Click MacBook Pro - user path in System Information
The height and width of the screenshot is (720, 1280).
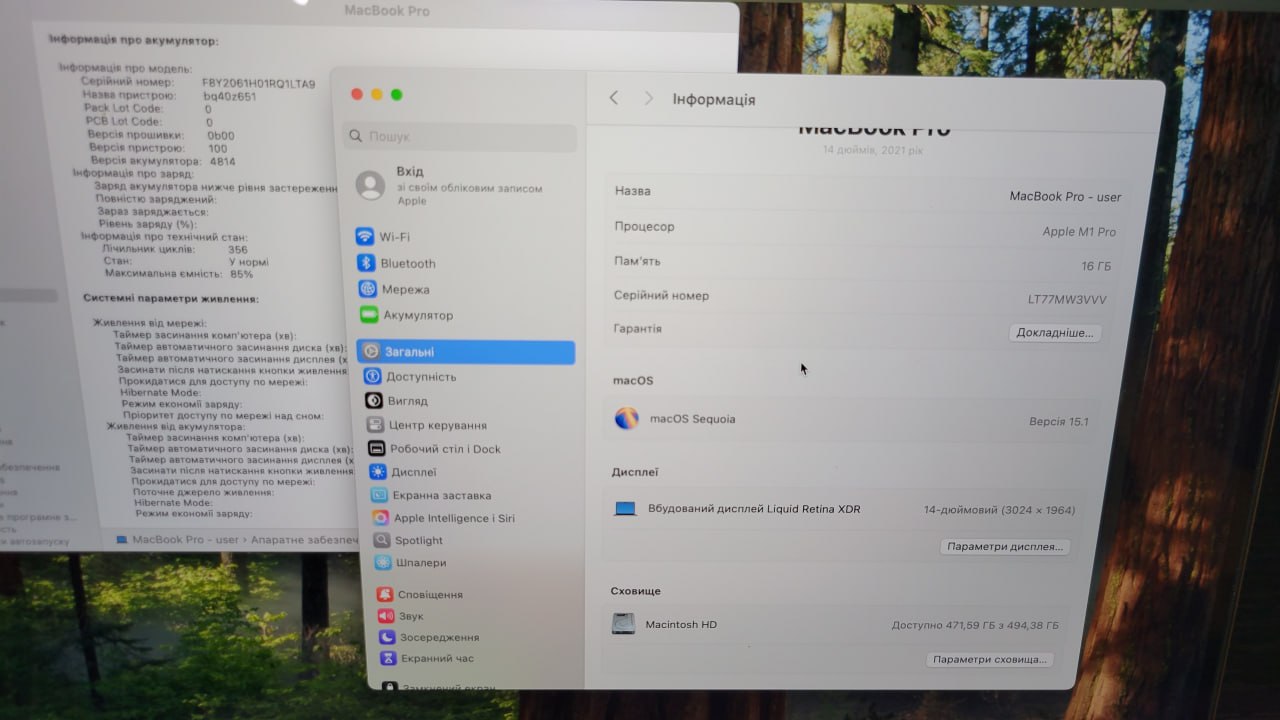coord(186,539)
